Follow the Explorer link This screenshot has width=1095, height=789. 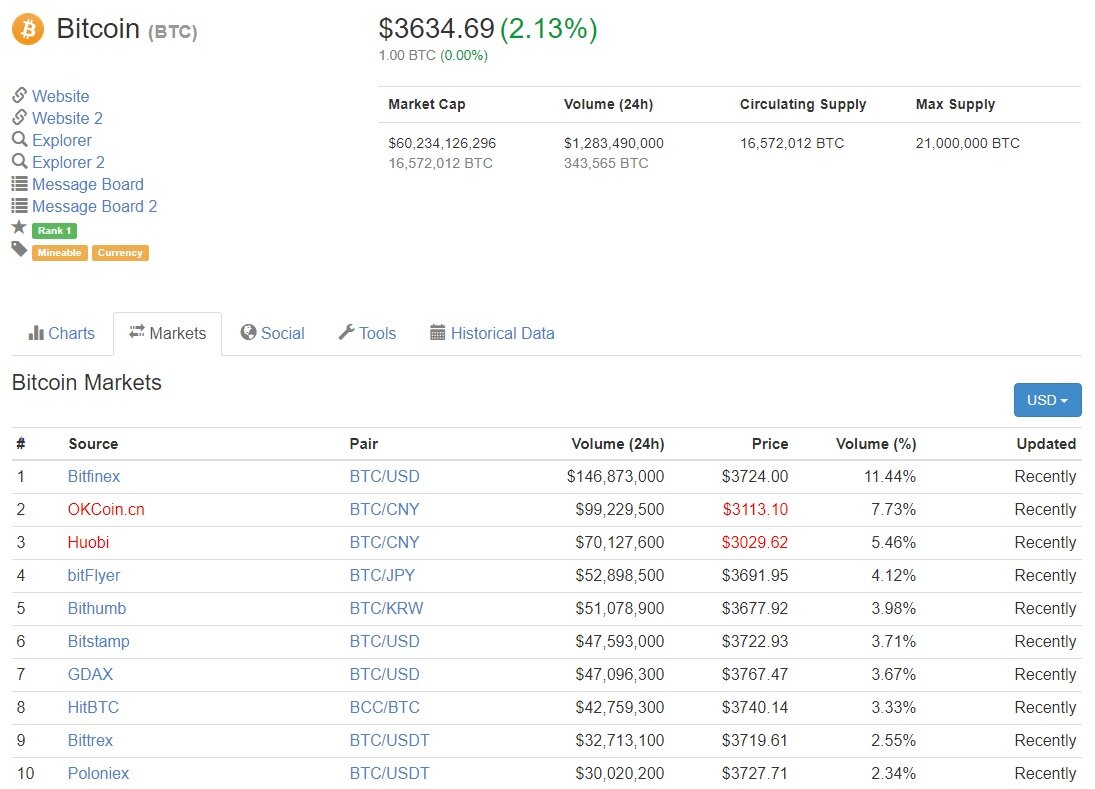[61, 140]
